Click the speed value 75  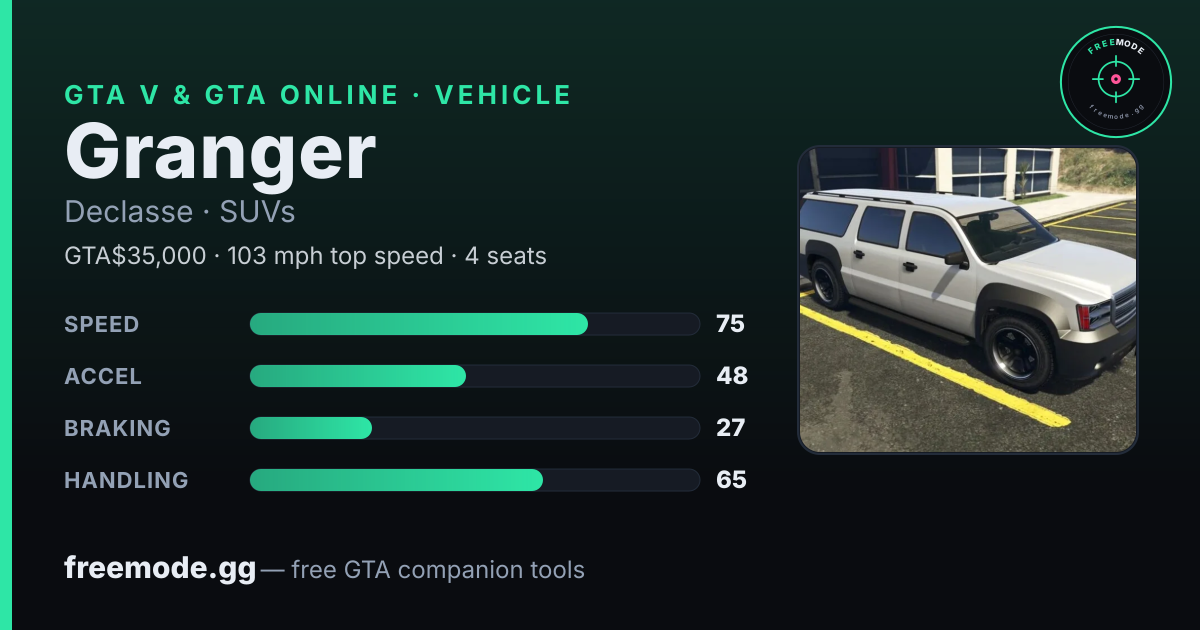pyautogui.click(x=731, y=324)
